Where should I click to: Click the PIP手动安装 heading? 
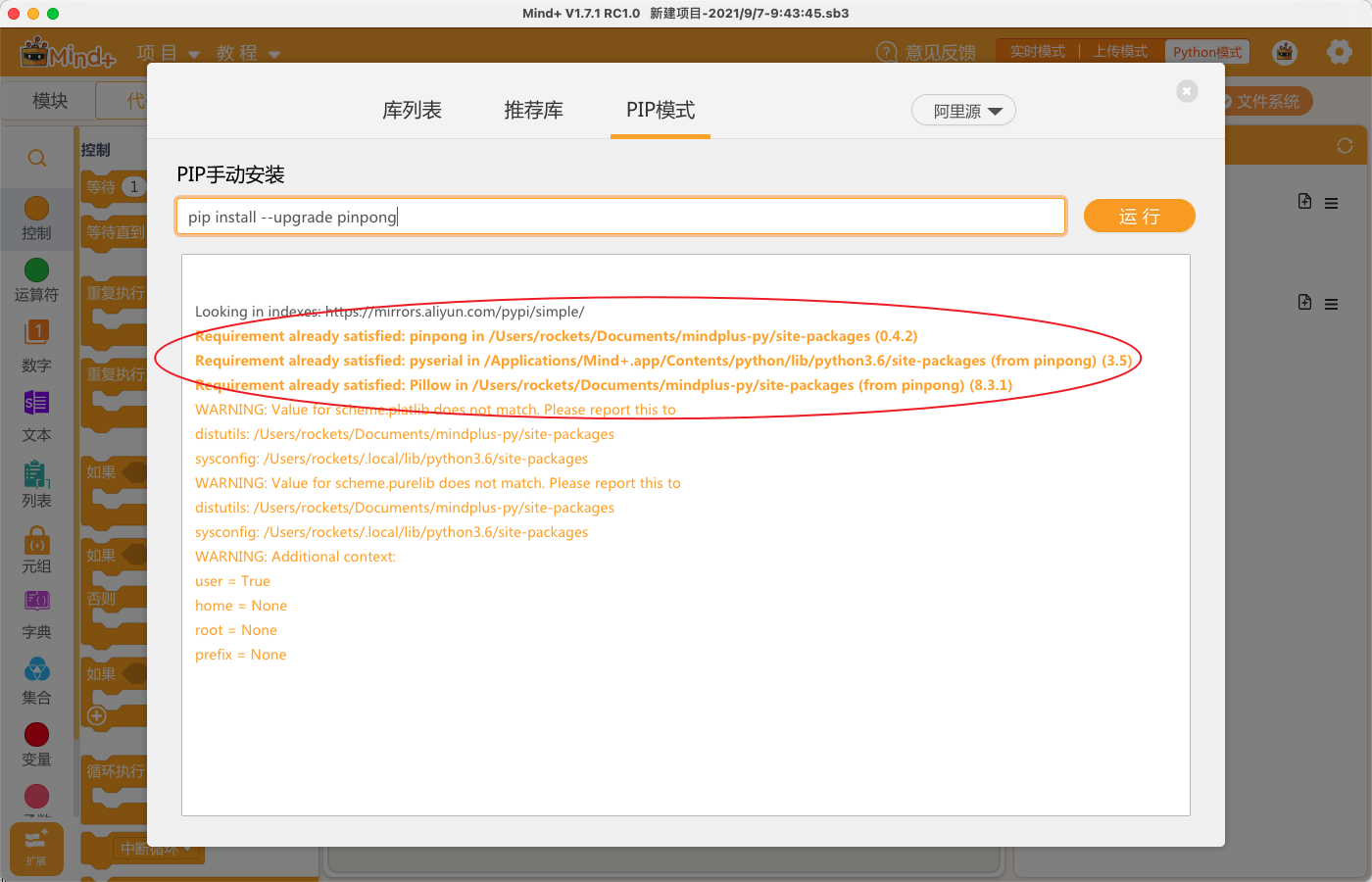tap(230, 174)
